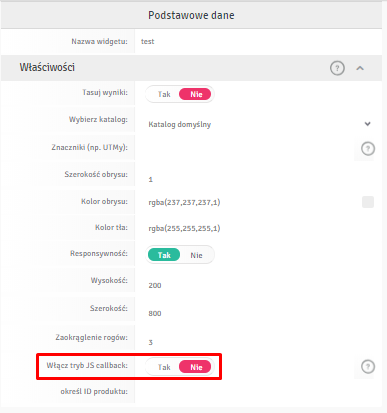
Task: Select Tak for Responsywność
Action: click(164, 255)
